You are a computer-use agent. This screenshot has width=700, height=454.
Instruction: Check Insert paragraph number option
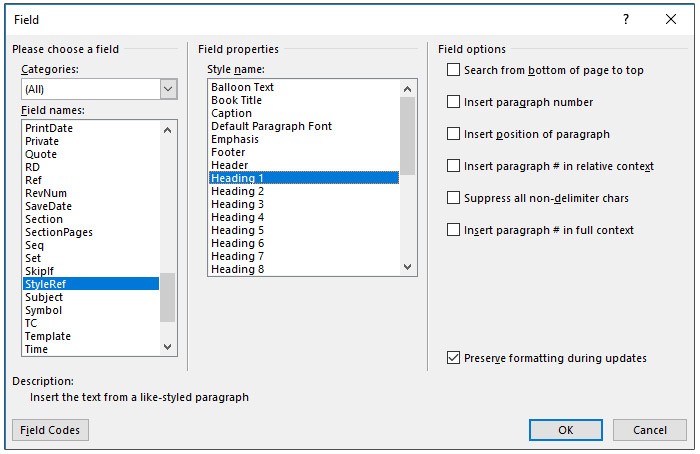(x=454, y=102)
